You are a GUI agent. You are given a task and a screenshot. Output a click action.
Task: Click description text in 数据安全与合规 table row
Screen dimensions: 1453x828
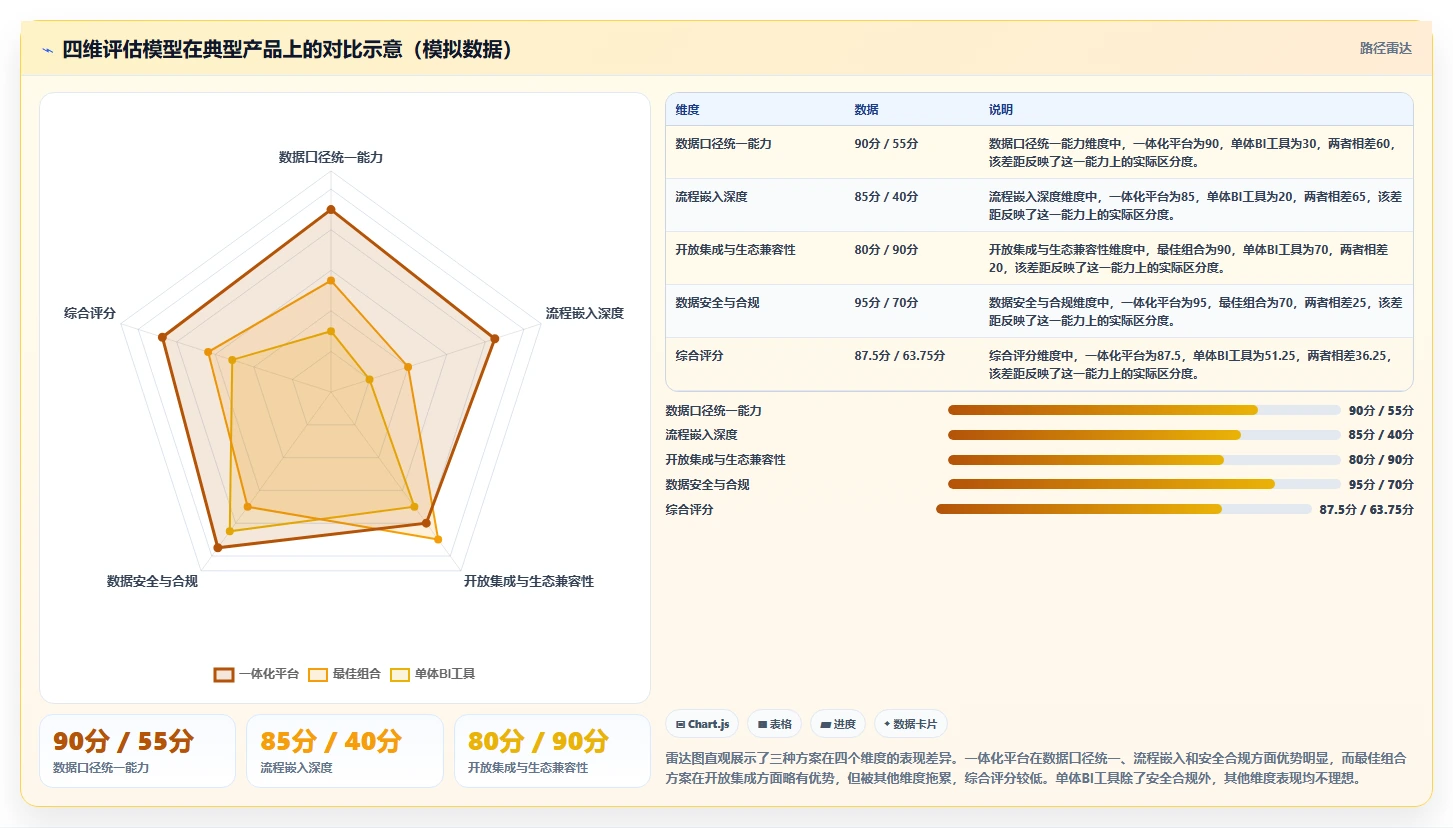point(1195,311)
